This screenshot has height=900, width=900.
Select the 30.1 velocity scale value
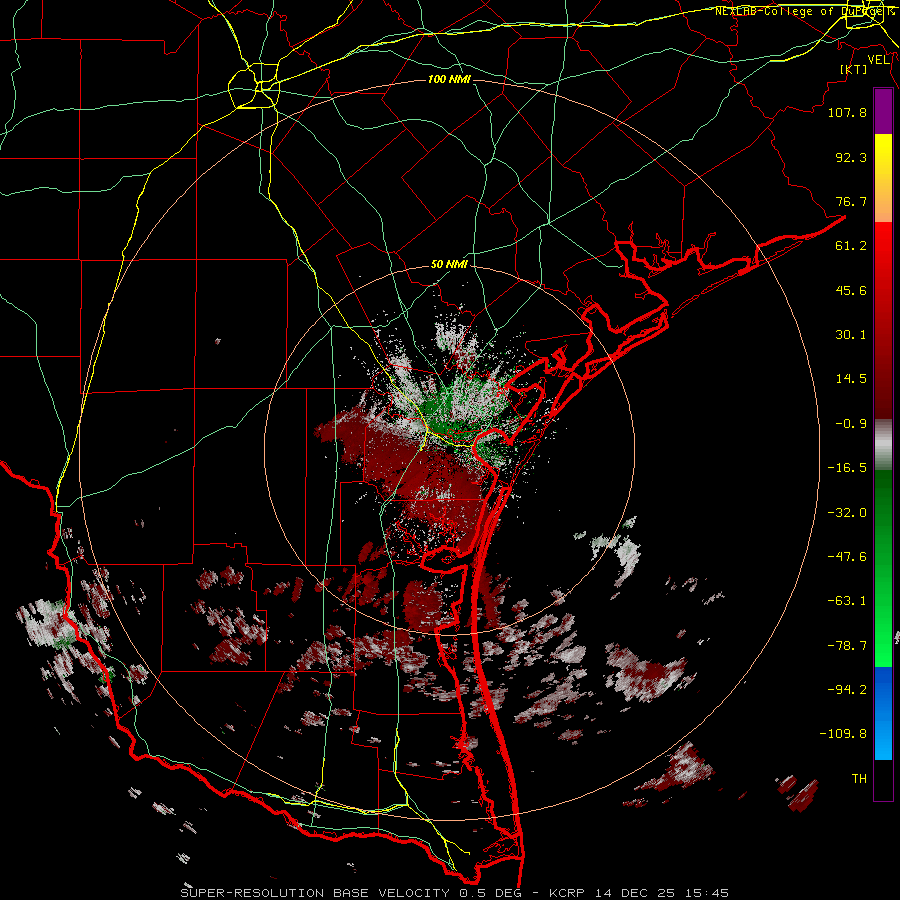(x=851, y=335)
